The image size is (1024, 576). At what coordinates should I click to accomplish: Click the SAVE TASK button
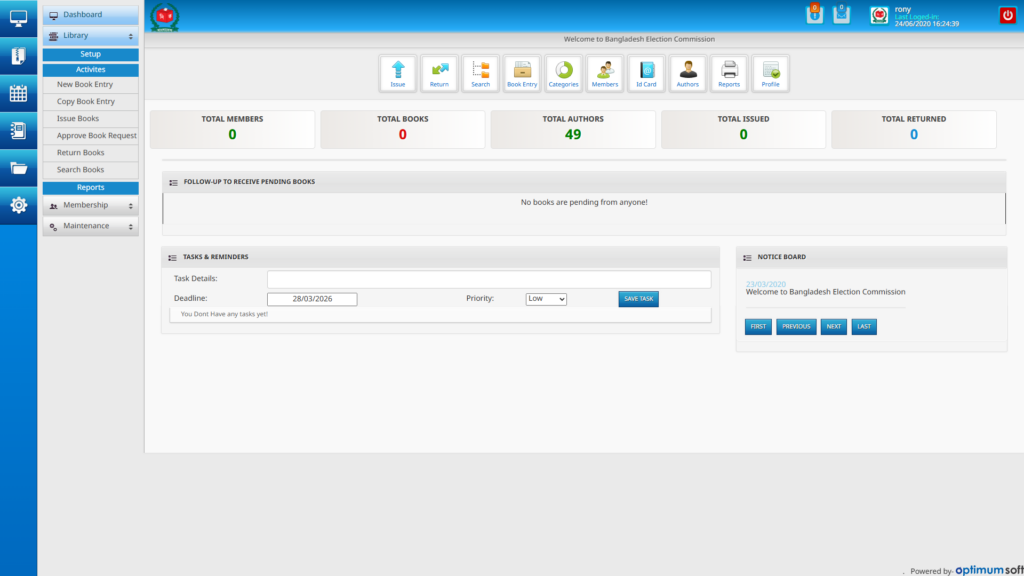pyautogui.click(x=637, y=298)
